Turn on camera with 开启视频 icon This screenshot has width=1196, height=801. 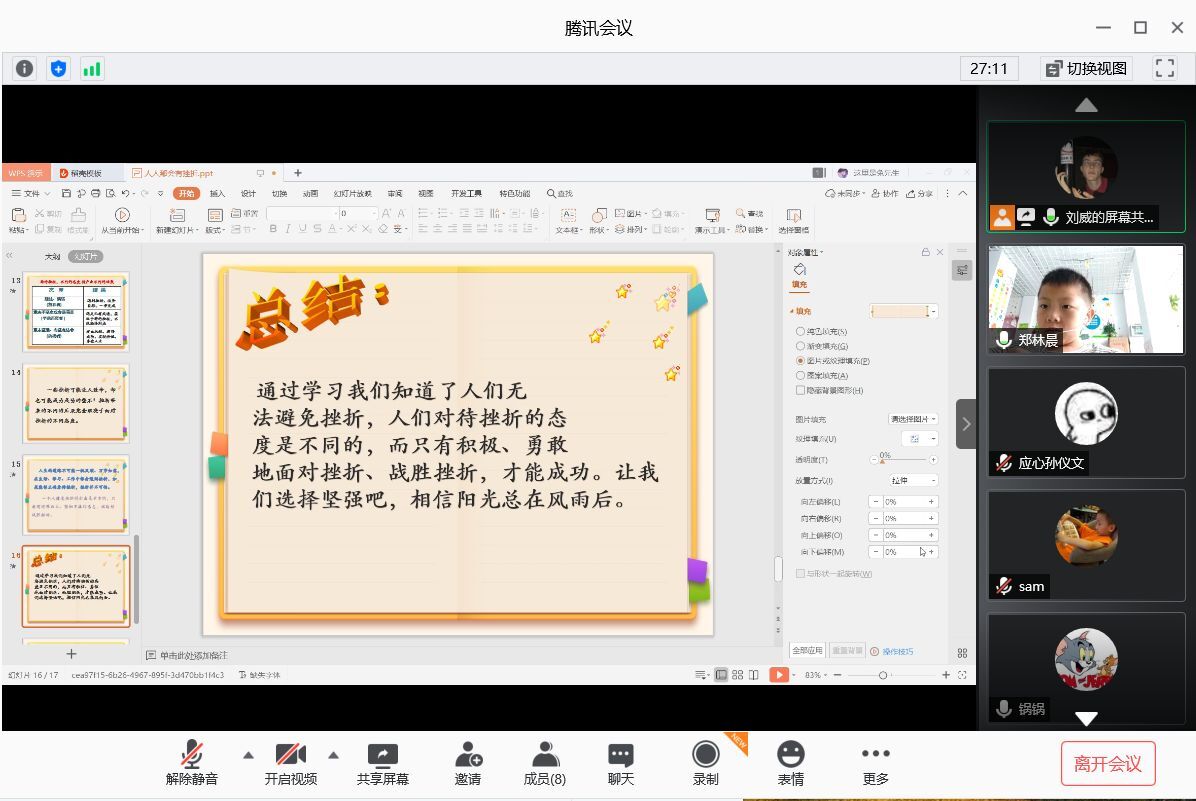click(x=290, y=755)
